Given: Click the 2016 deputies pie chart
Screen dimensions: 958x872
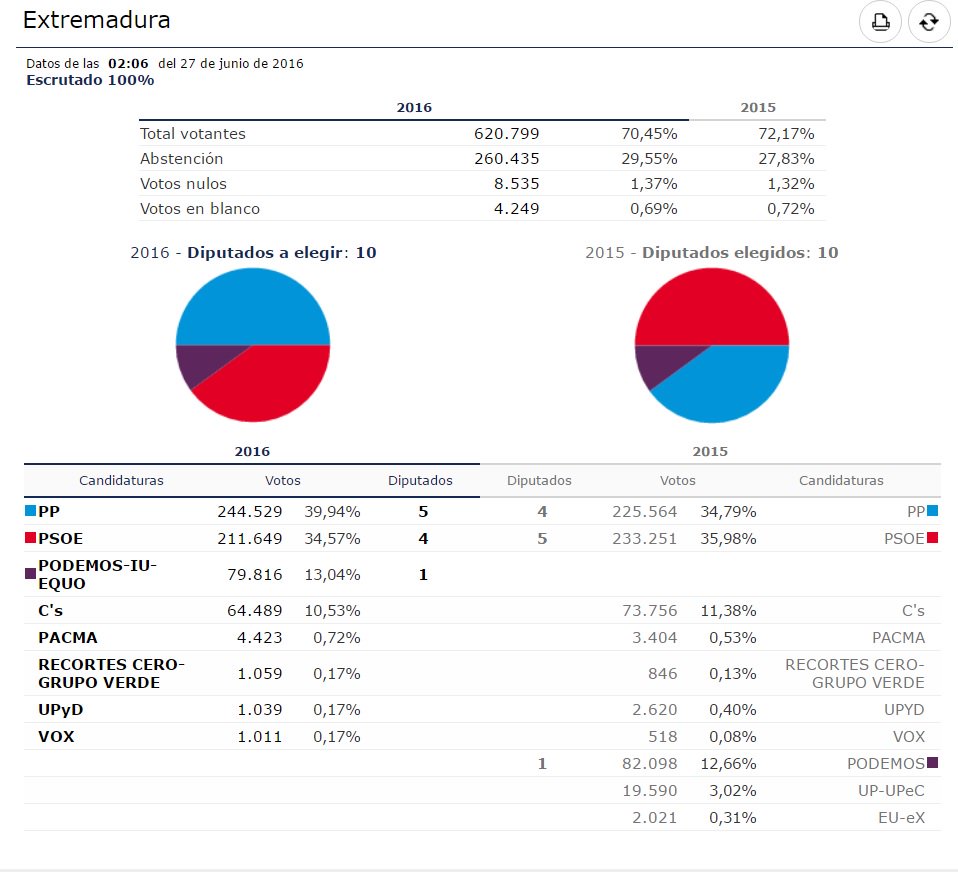Looking at the screenshot, I should coord(253,345).
